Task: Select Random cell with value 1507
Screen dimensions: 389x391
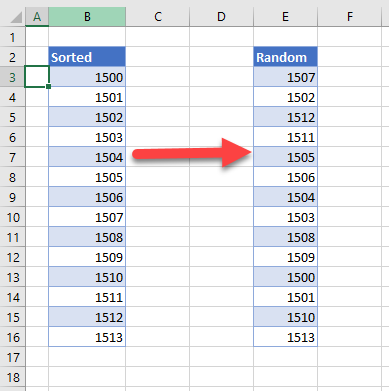Action: click(285, 77)
